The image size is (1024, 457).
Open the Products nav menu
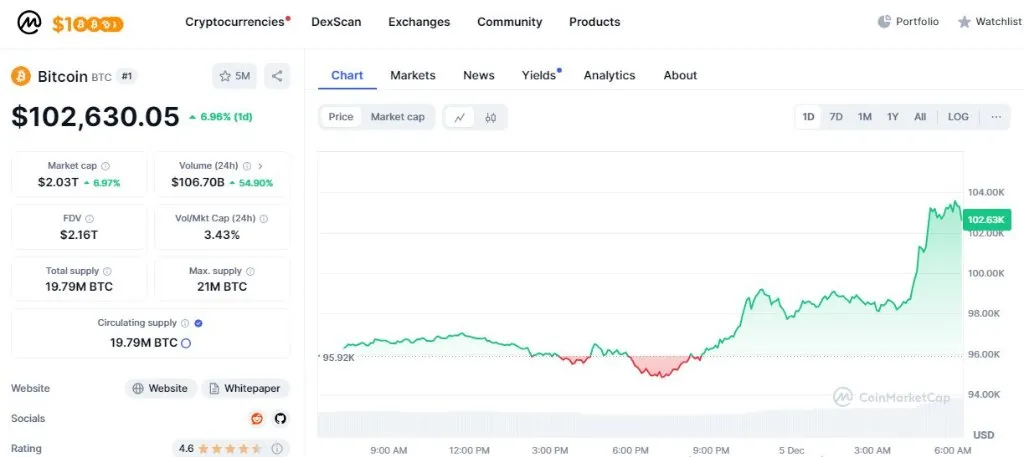595,22
